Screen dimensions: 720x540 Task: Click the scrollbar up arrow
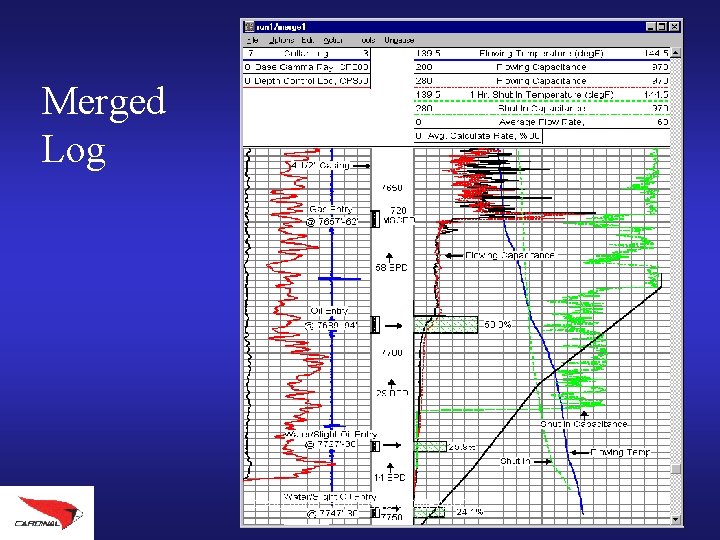(x=675, y=53)
